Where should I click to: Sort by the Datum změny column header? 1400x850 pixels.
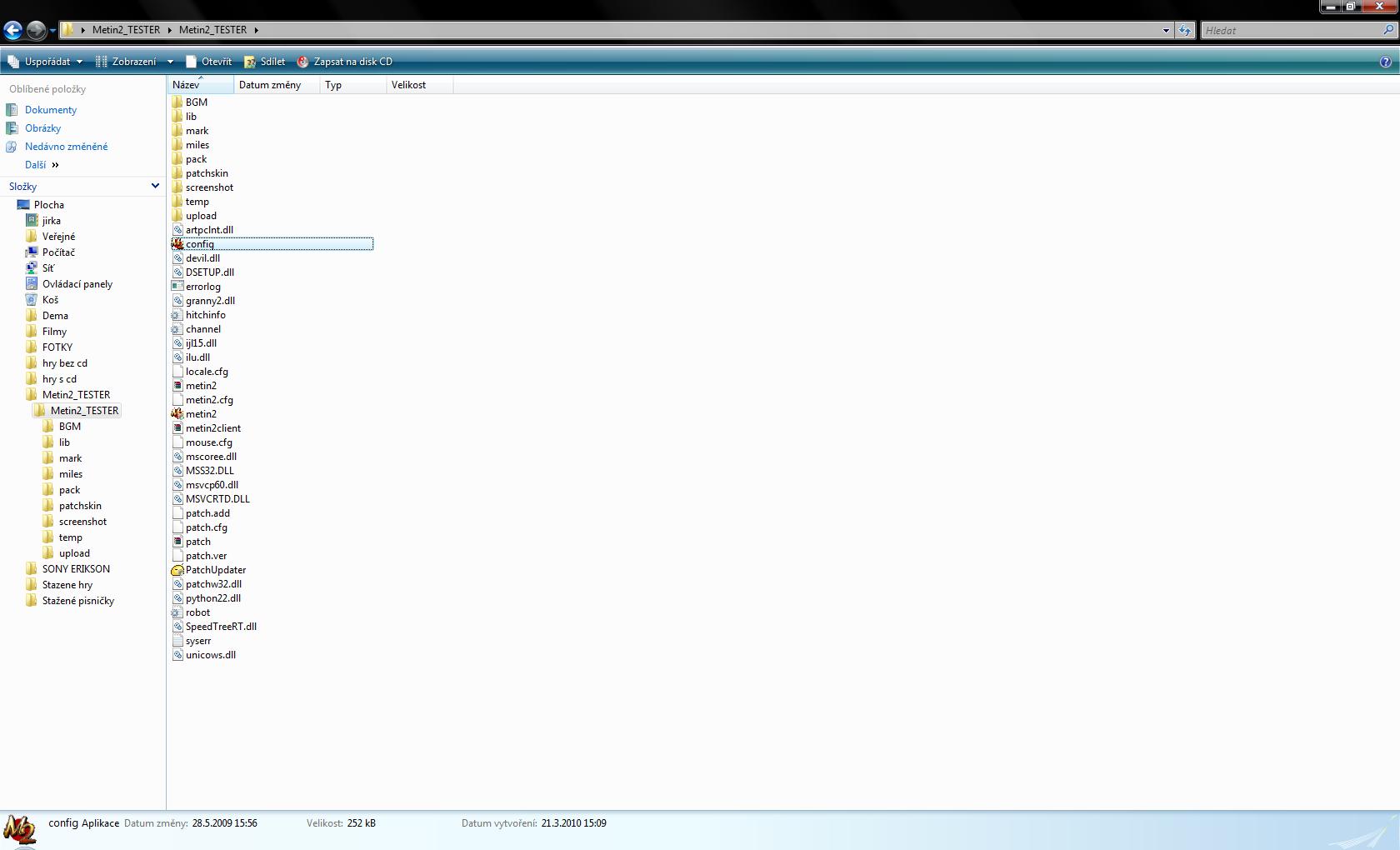point(277,85)
